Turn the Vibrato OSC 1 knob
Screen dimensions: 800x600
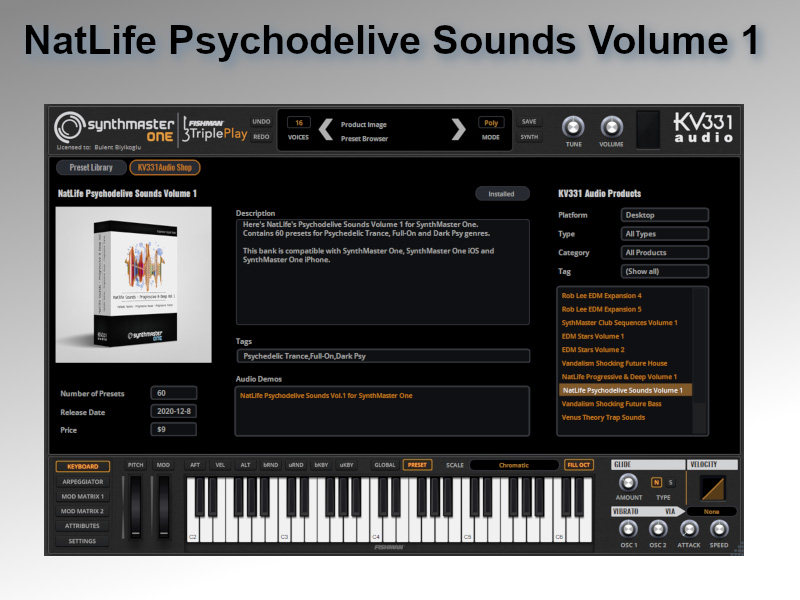pos(628,529)
